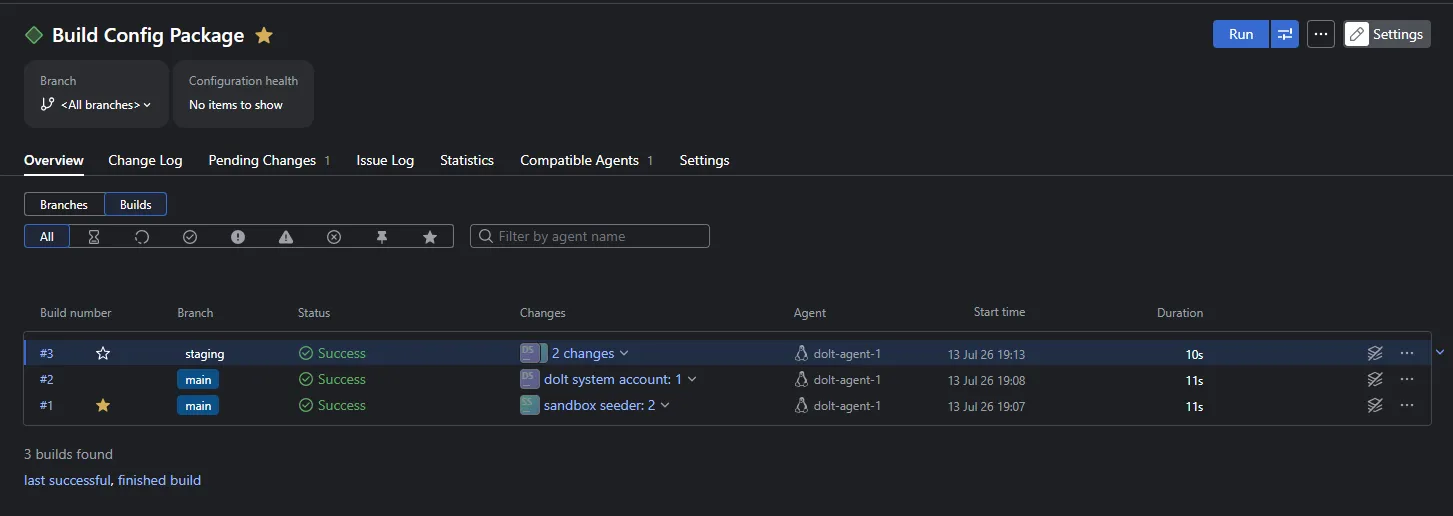Open the Success status of build #3
This screenshot has height=516, width=1453.
332,353
